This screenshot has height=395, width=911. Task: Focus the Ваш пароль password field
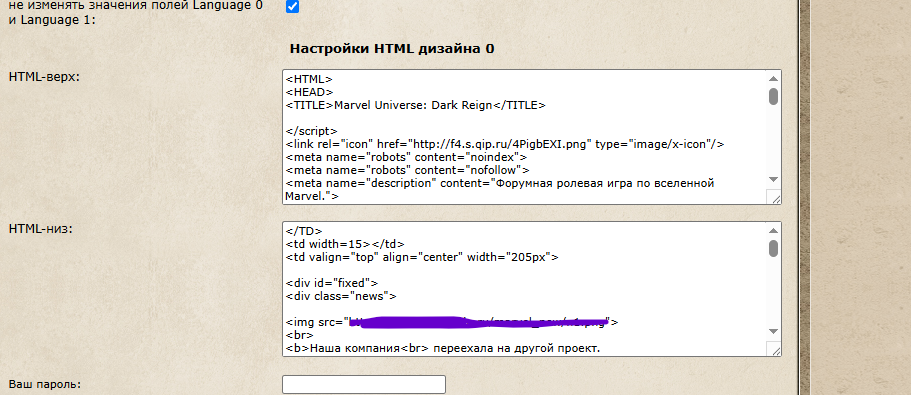[364, 385]
